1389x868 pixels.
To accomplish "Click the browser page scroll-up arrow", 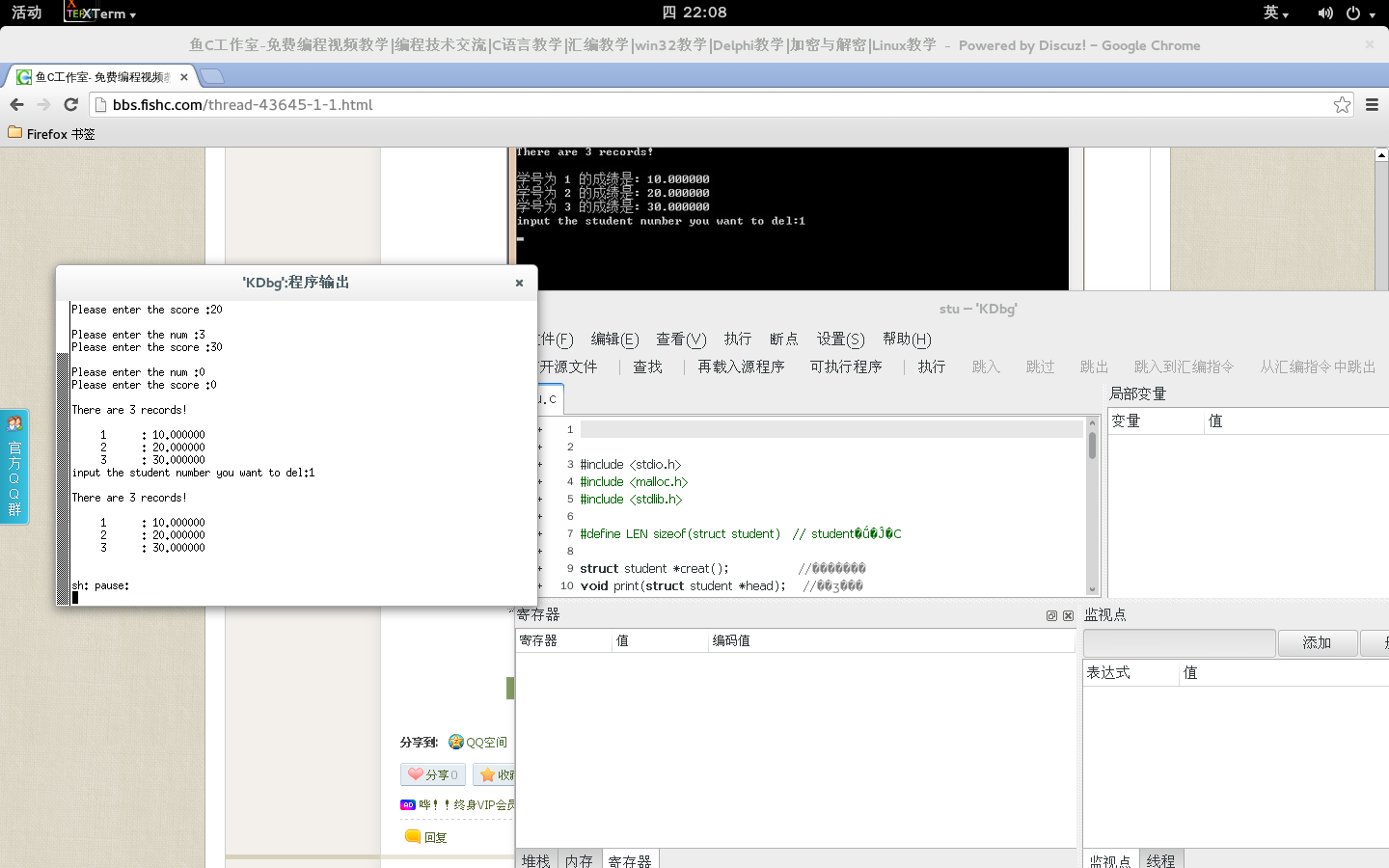I will (x=1381, y=154).
